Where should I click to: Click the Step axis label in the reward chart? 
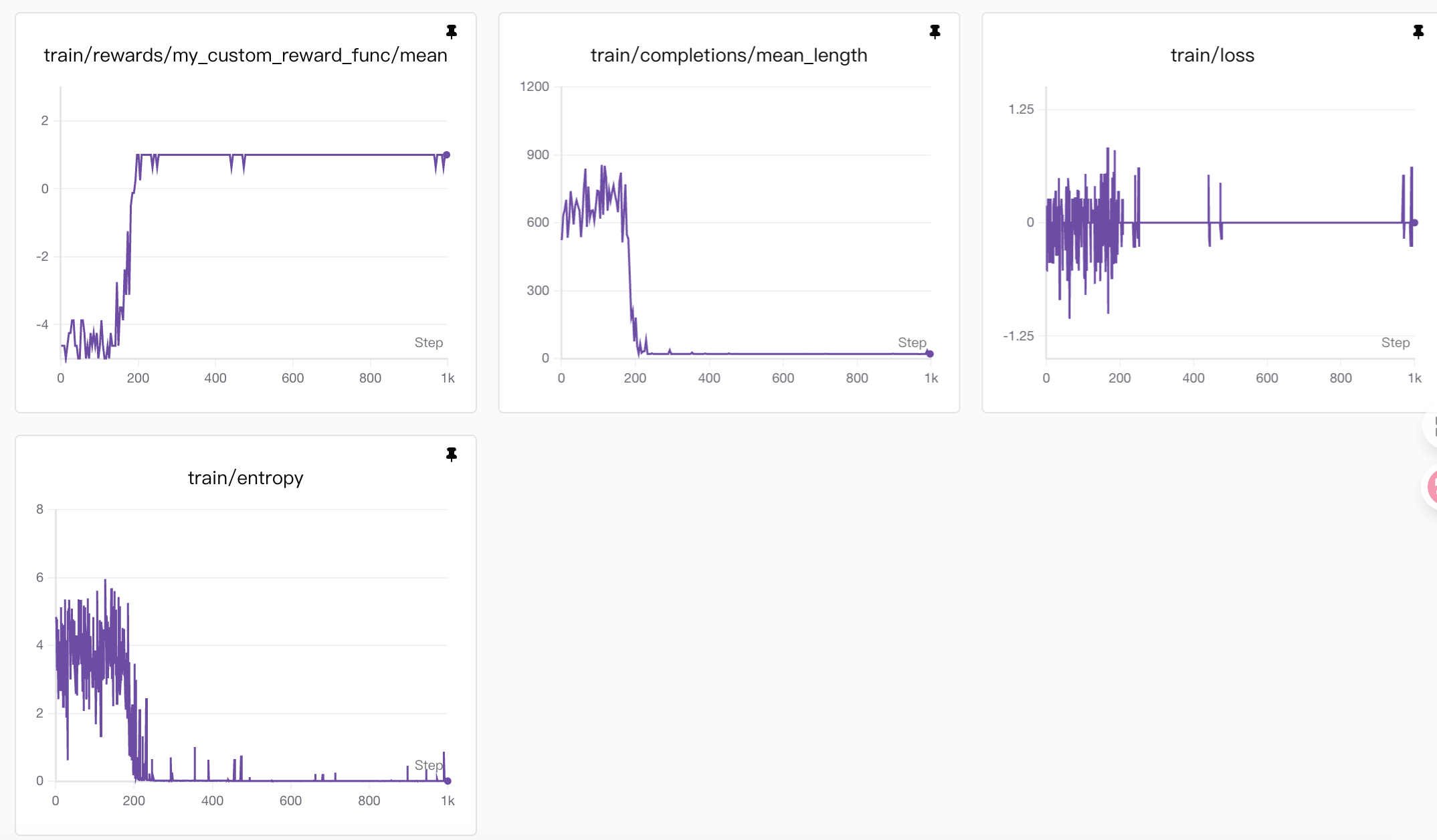coord(429,342)
